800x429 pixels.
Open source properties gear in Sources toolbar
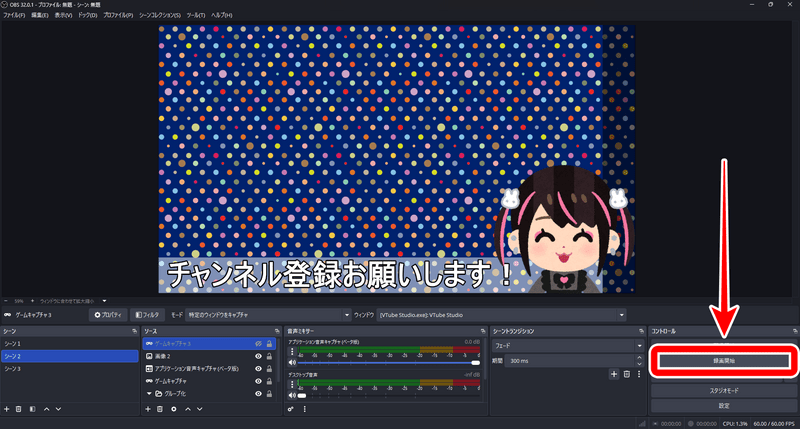pyautogui.click(x=174, y=409)
